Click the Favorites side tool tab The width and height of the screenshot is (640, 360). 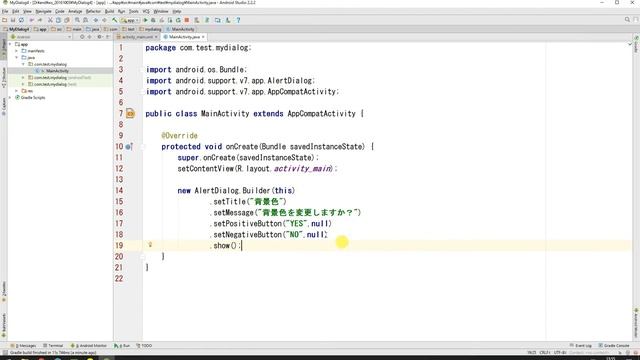pos(4,292)
